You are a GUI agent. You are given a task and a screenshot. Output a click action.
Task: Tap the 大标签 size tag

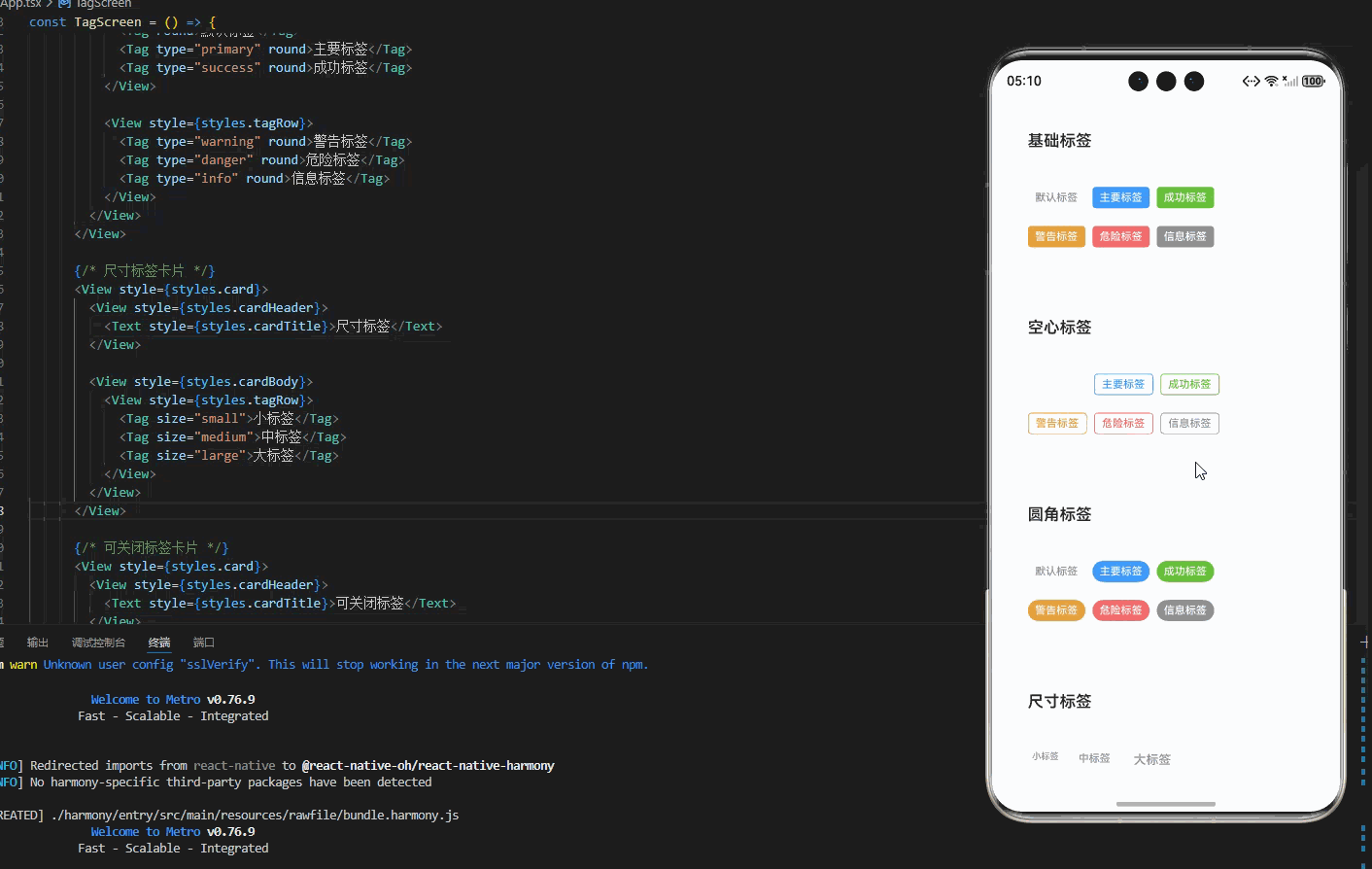tap(1152, 759)
